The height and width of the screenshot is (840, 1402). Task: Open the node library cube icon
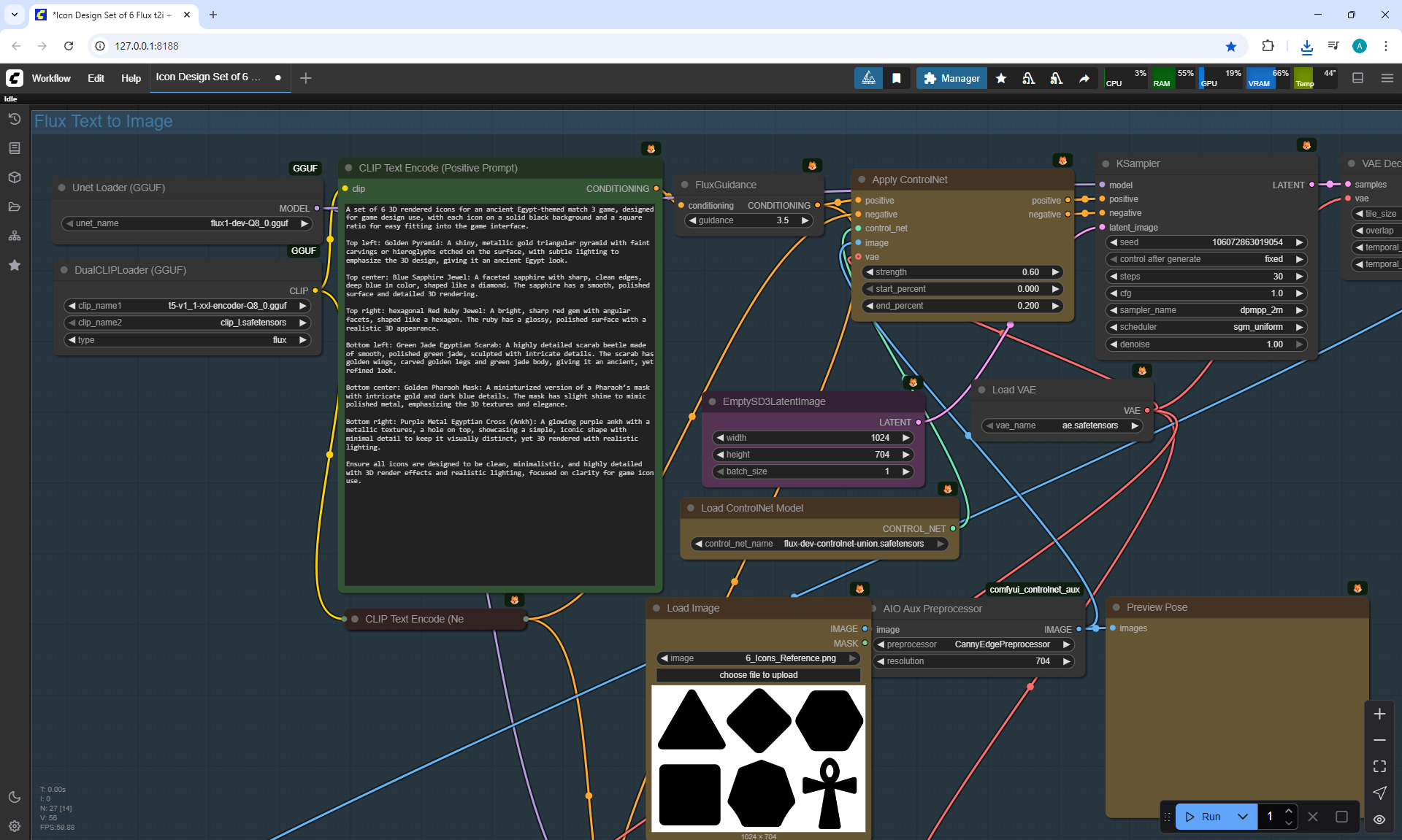point(14,177)
